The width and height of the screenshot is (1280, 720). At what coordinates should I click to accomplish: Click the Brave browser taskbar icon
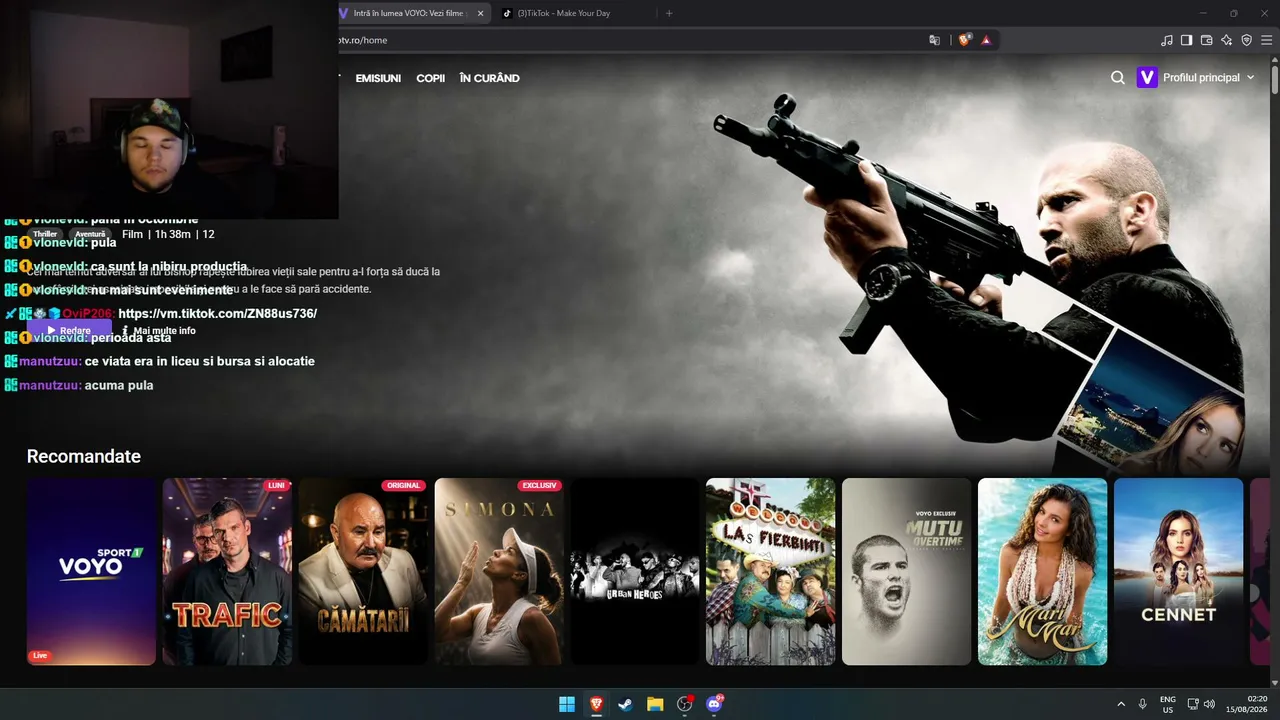point(596,704)
